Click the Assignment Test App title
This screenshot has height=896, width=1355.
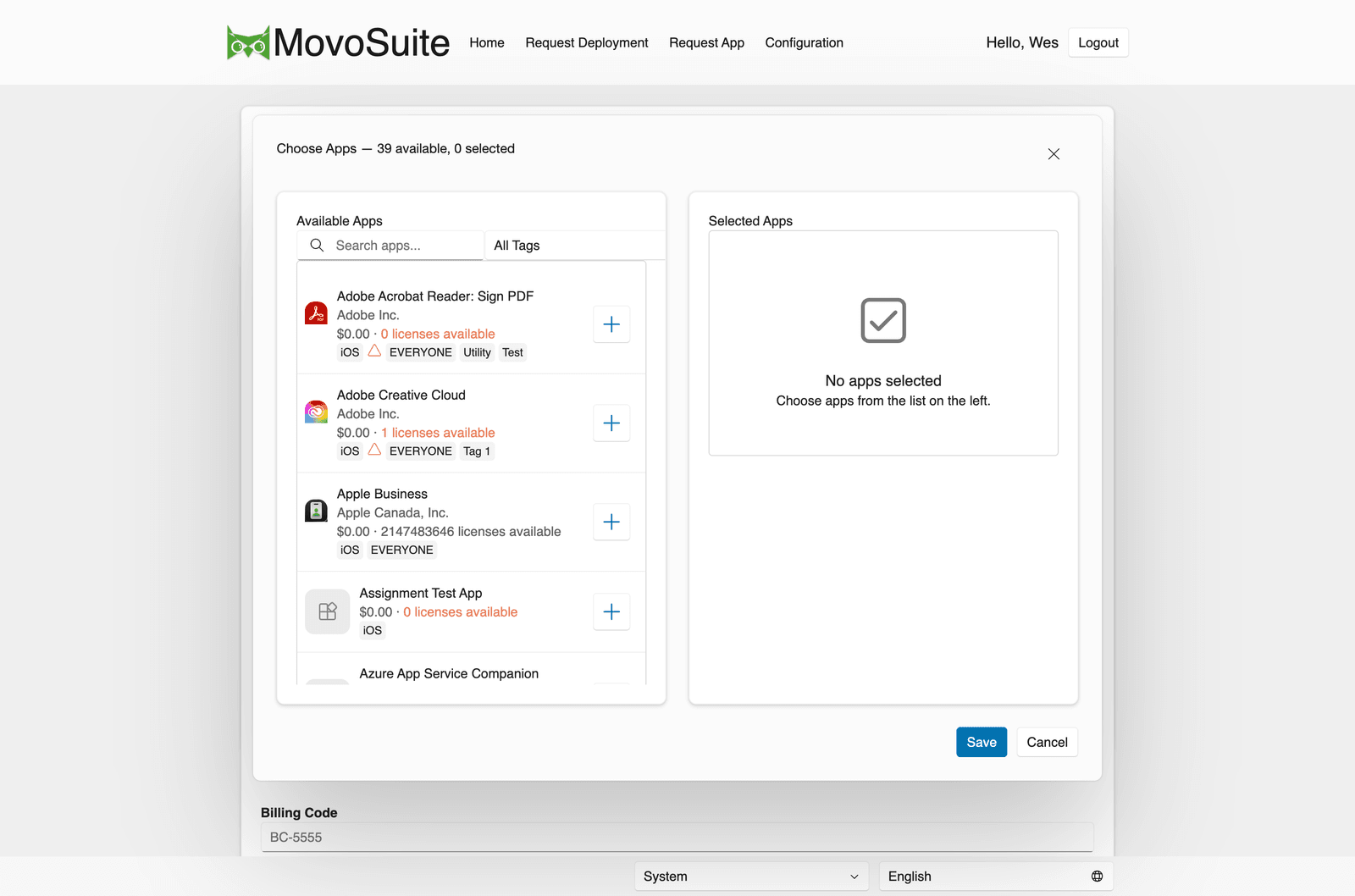[x=421, y=593]
